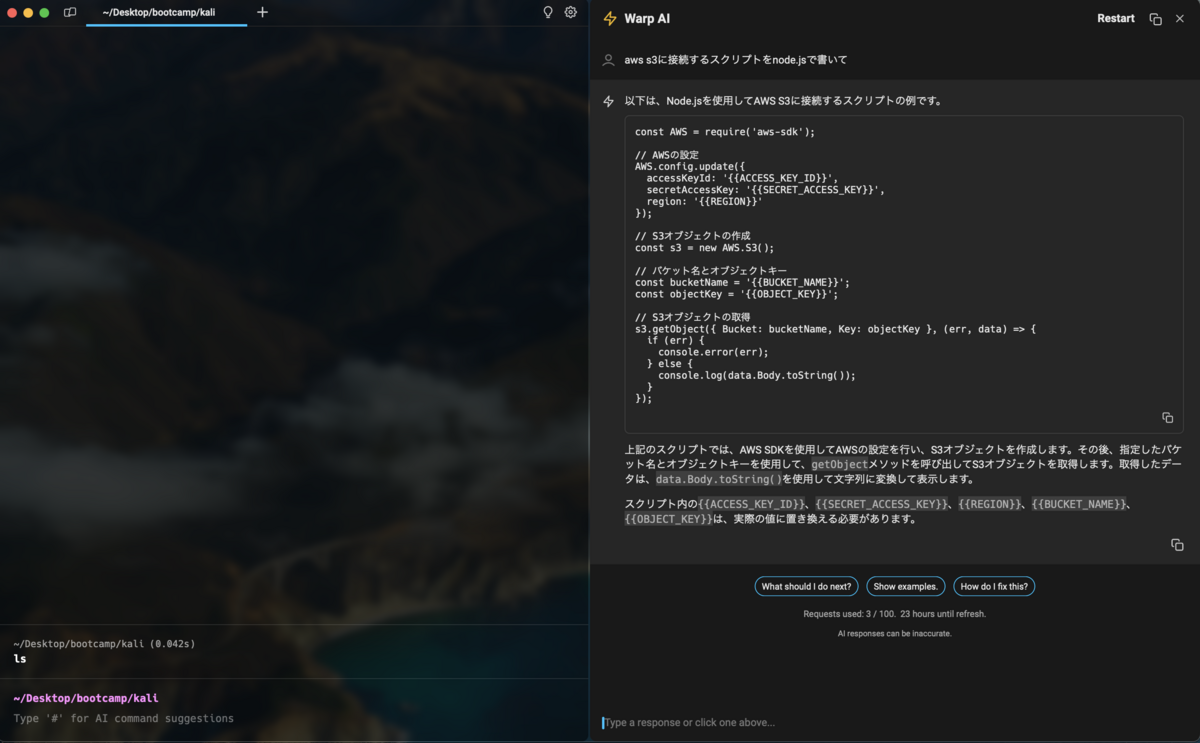Click the lightning icon beside the AI answer
1200x743 pixels.
point(608,101)
